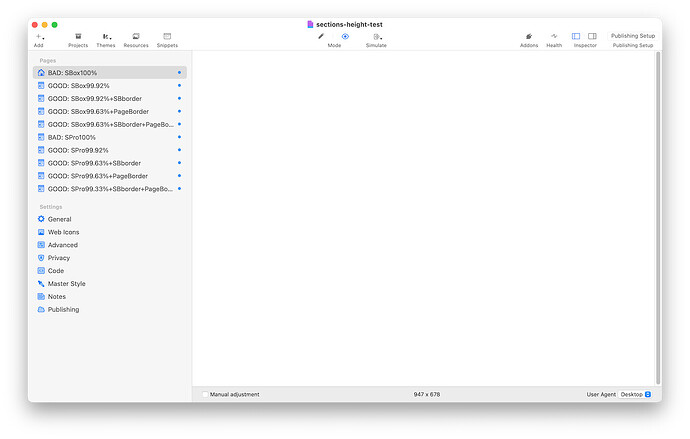Click the 947 x 678 size readout
Viewport: 690px width, 439px height.
point(427,395)
